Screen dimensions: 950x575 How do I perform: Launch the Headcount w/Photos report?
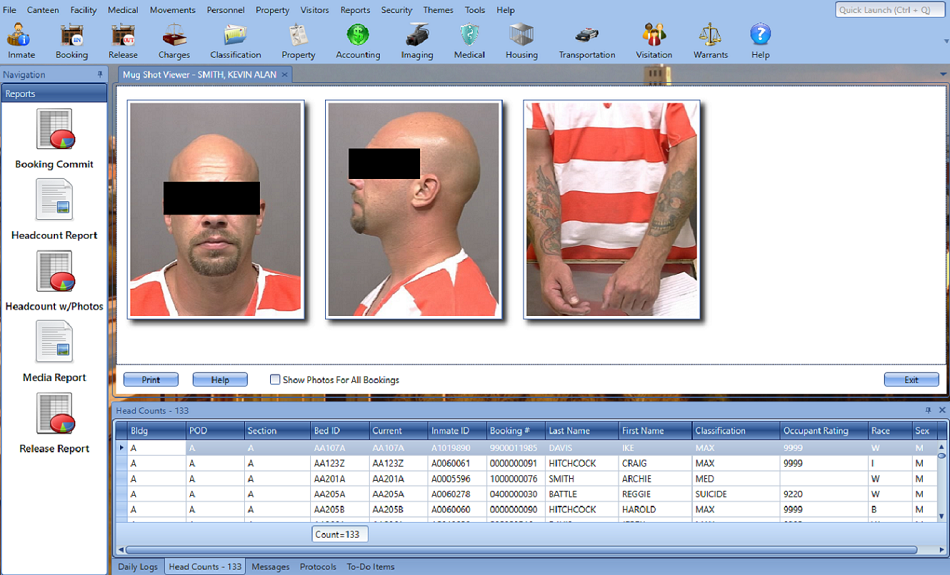pos(54,281)
